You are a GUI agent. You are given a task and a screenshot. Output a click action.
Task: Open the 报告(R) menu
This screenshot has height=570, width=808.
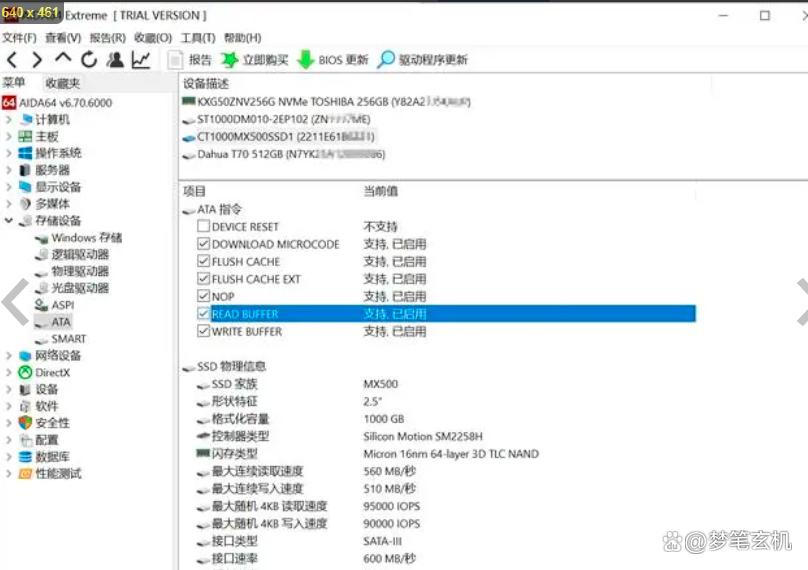click(108, 38)
